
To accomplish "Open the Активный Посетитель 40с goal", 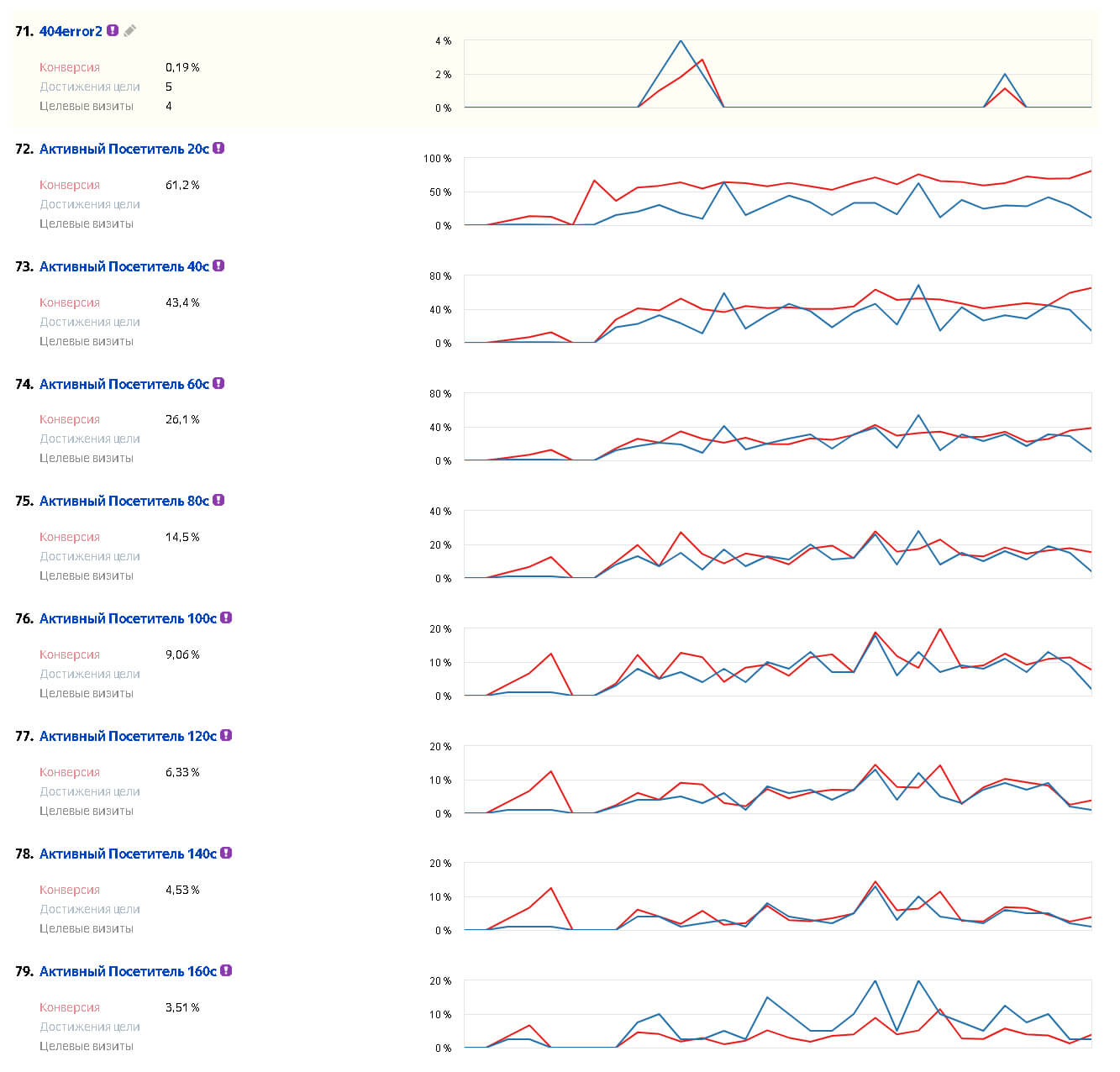I will tap(124, 266).
